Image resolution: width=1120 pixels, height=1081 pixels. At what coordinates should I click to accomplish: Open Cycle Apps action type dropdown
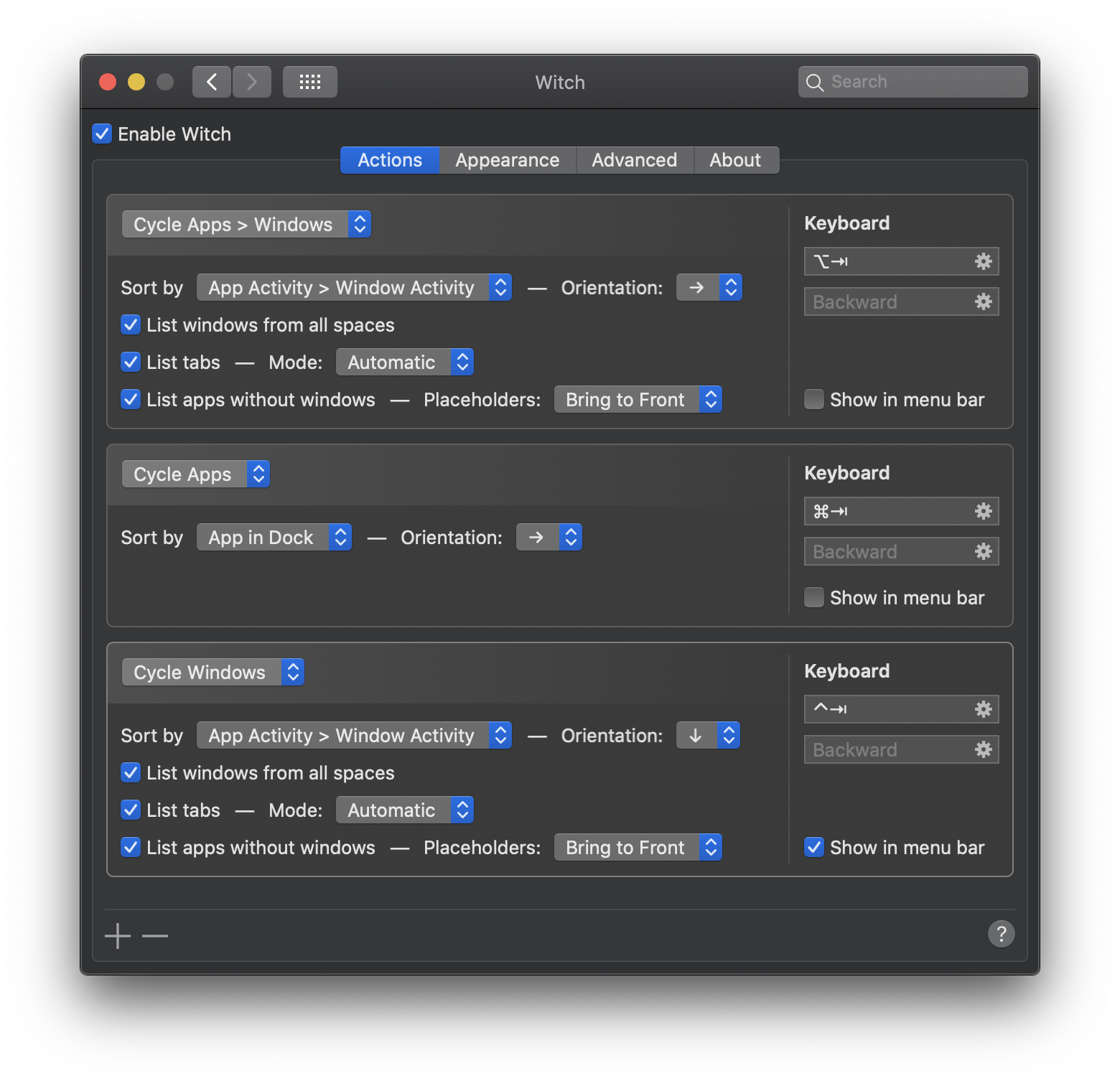[195, 474]
